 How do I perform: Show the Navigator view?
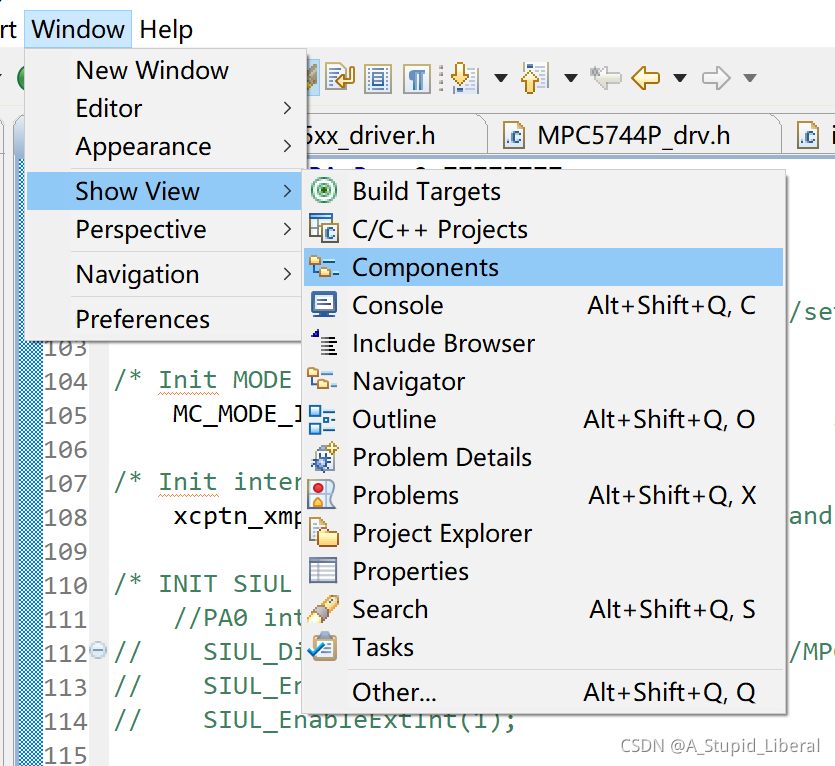(543, 381)
